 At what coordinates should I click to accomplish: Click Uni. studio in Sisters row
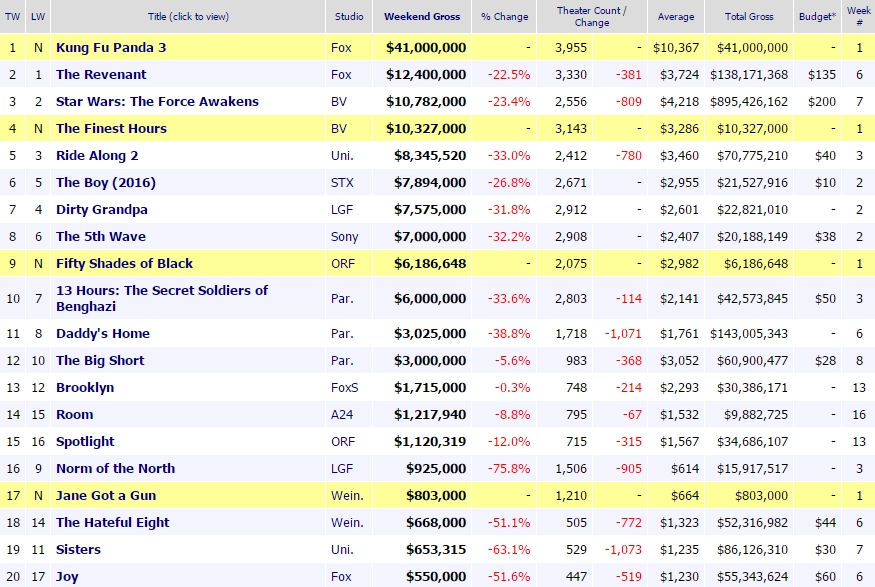342,550
